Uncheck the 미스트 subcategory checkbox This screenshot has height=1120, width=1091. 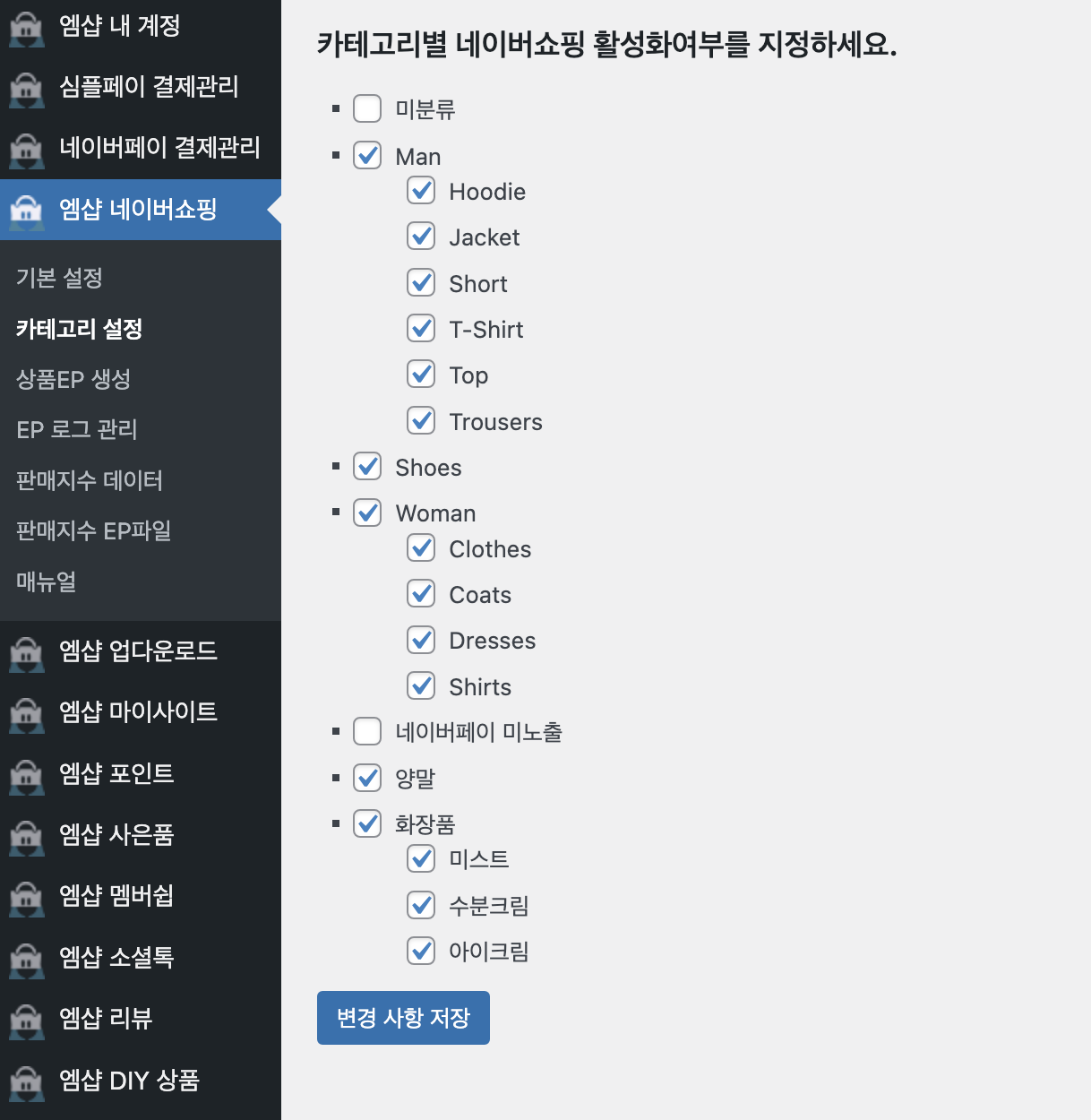(421, 858)
